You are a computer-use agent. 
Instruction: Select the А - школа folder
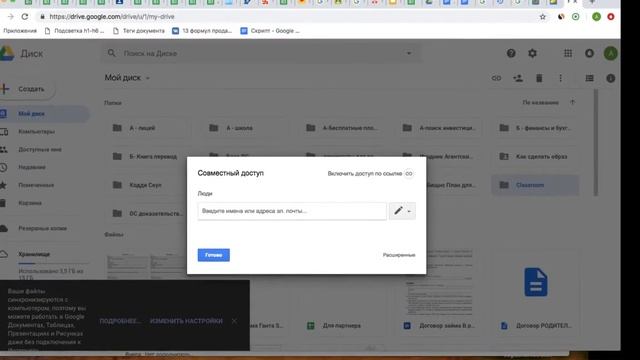click(x=244, y=128)
